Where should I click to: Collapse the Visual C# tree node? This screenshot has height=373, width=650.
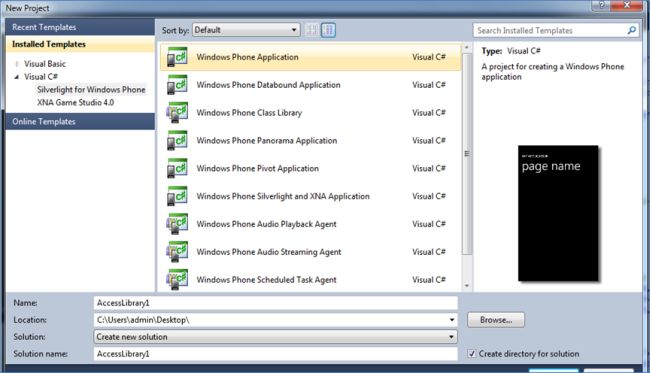click(17, 77)
